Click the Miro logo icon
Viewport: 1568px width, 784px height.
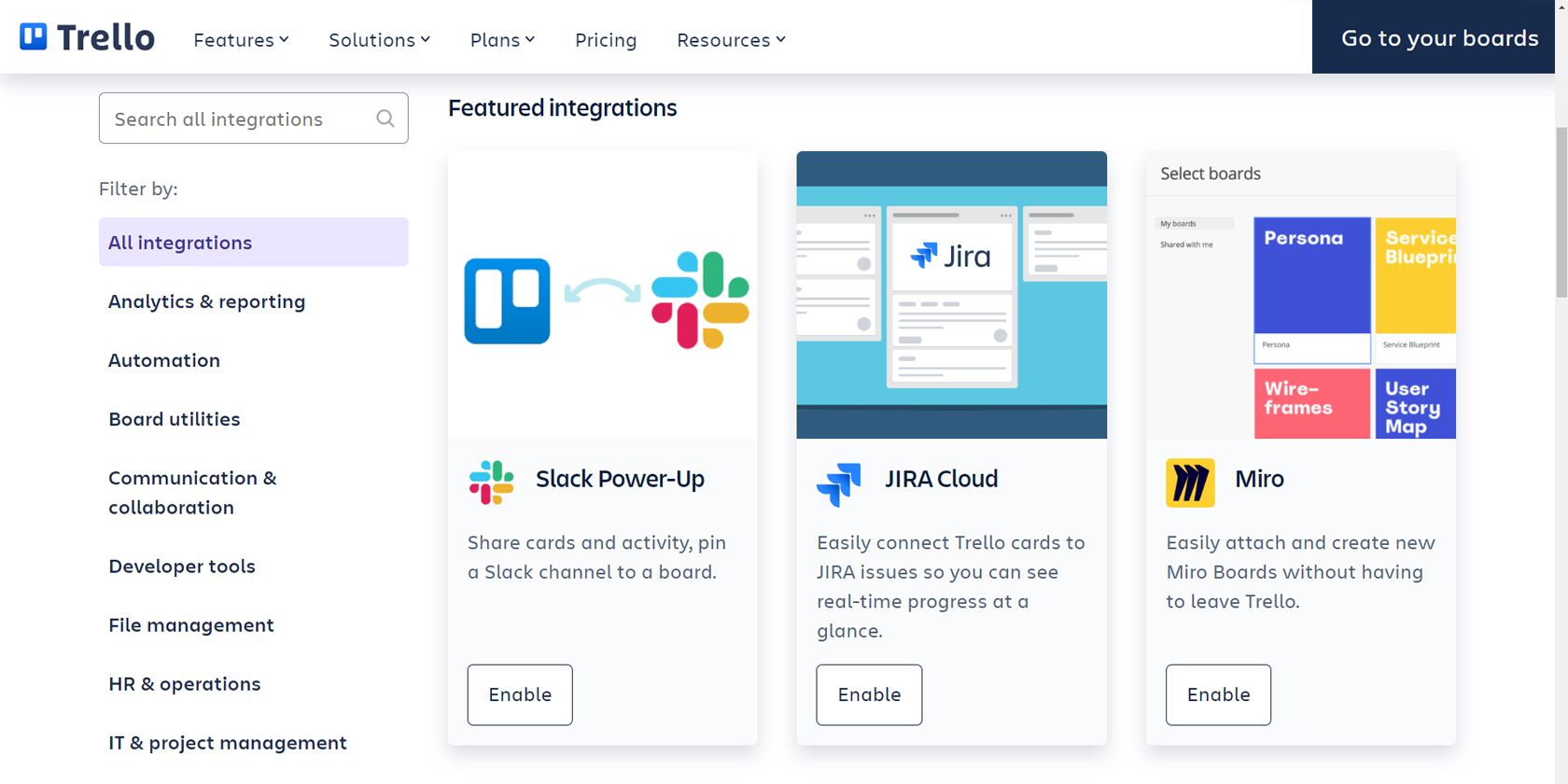(x=1190, y=483)
